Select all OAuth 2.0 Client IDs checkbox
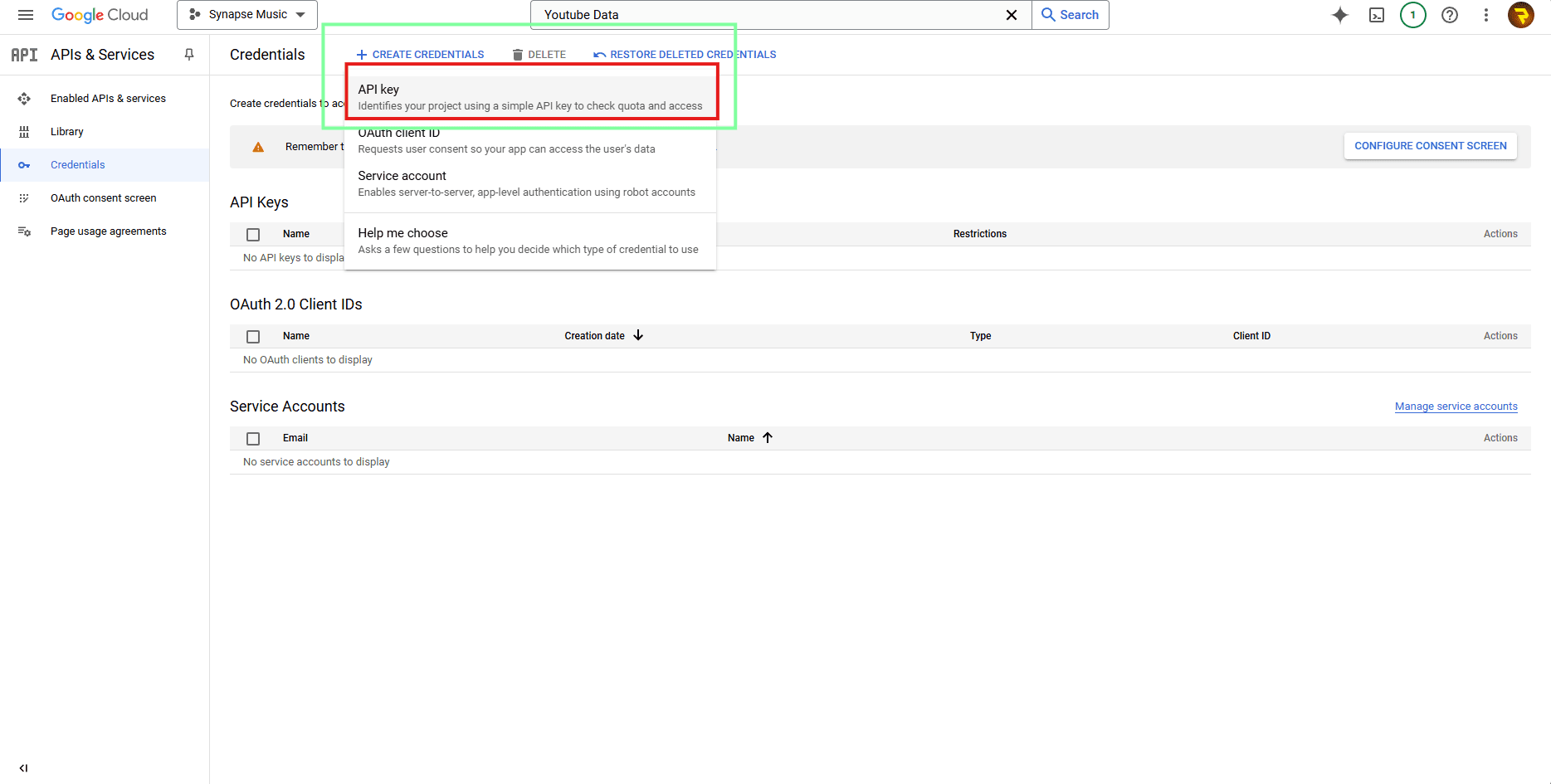This screenshot has height=784, width=1551. (x=253, y=337)
